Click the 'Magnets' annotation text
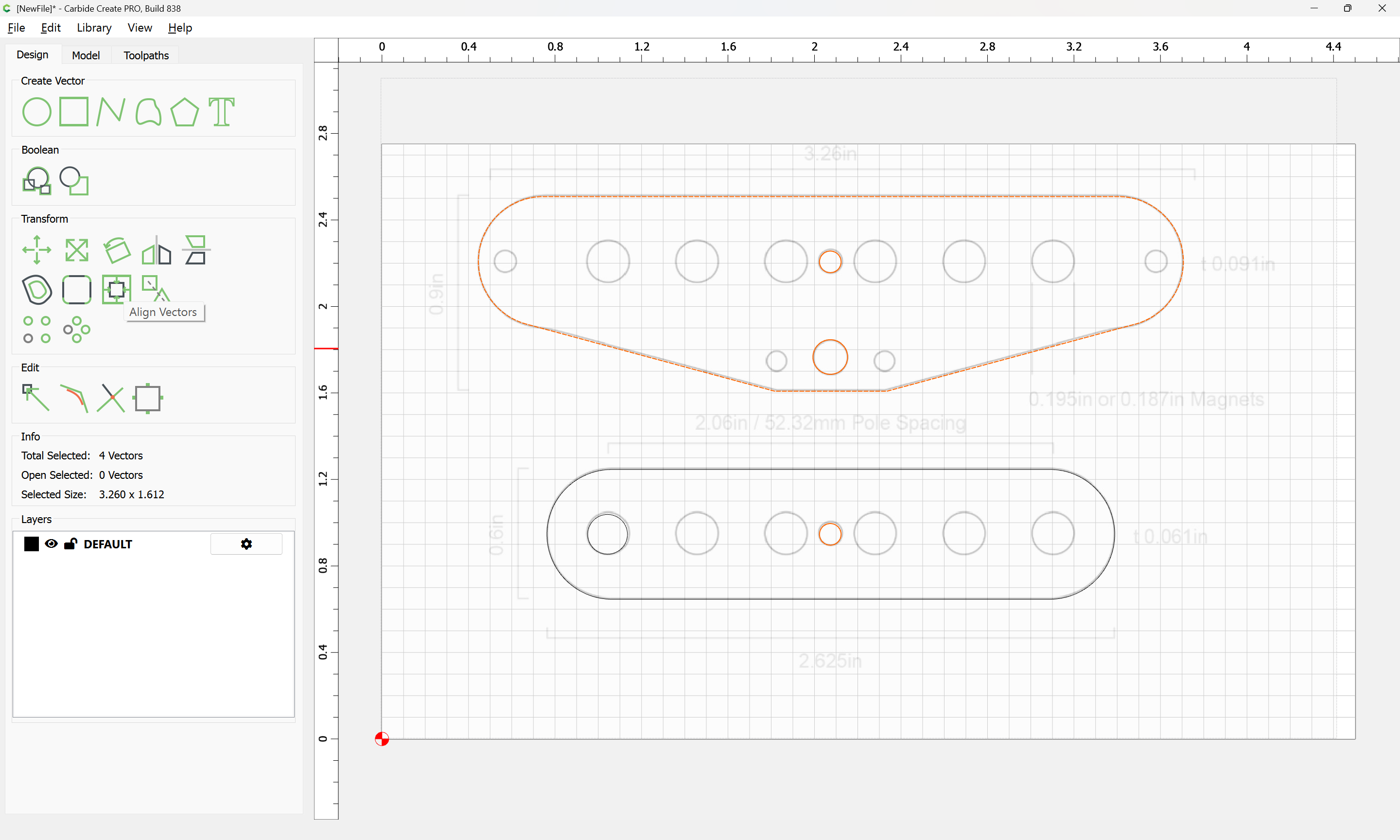This screenshot has width=1400, height=840. click(x=1227, y=399)
